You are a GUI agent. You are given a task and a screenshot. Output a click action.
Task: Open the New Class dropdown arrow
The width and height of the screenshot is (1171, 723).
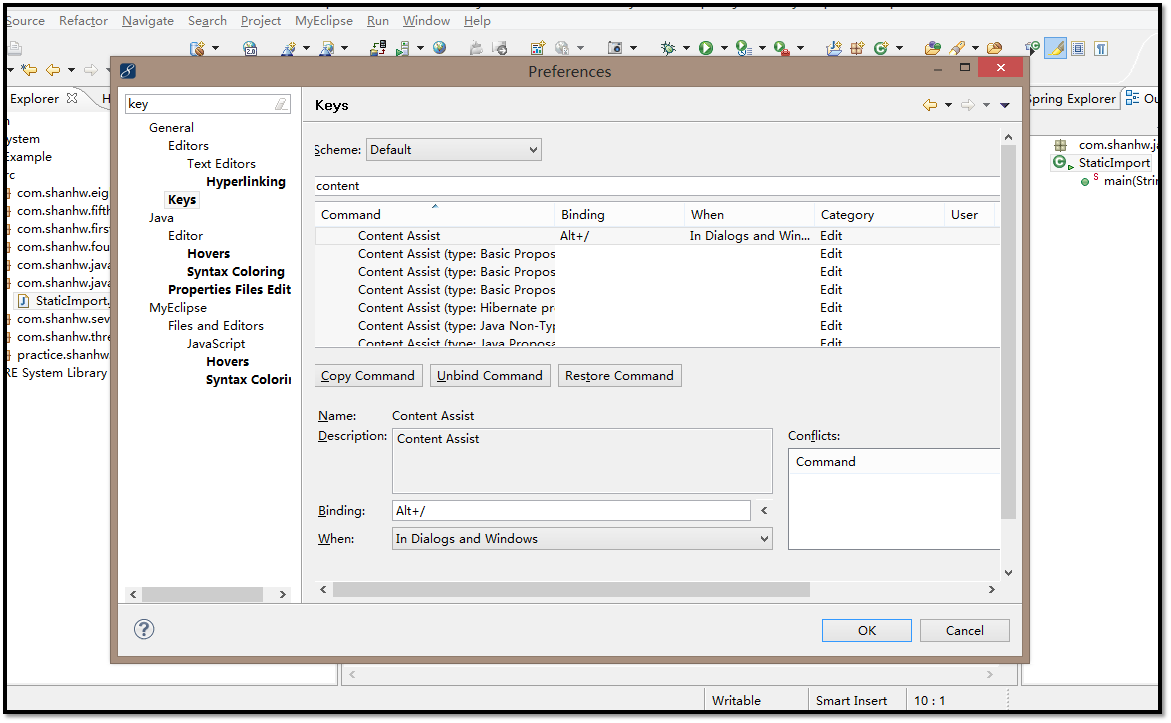click(x=899, y=49)
